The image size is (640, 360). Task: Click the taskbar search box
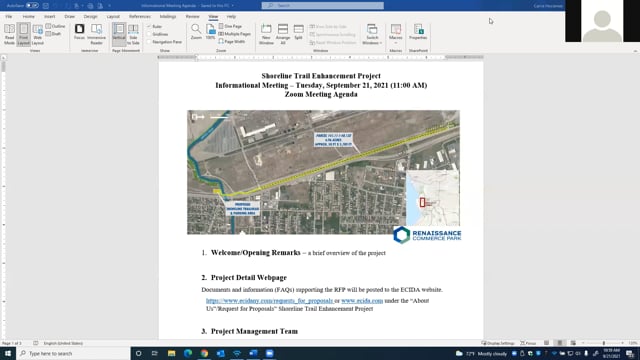[x=73, y=353]
